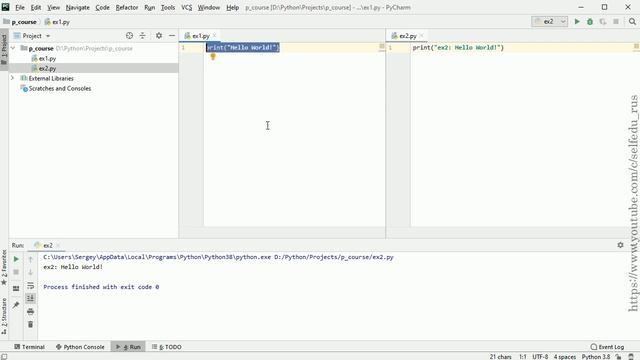Open the VCS menu
This screenshot has width=640, height=360.
187,7
